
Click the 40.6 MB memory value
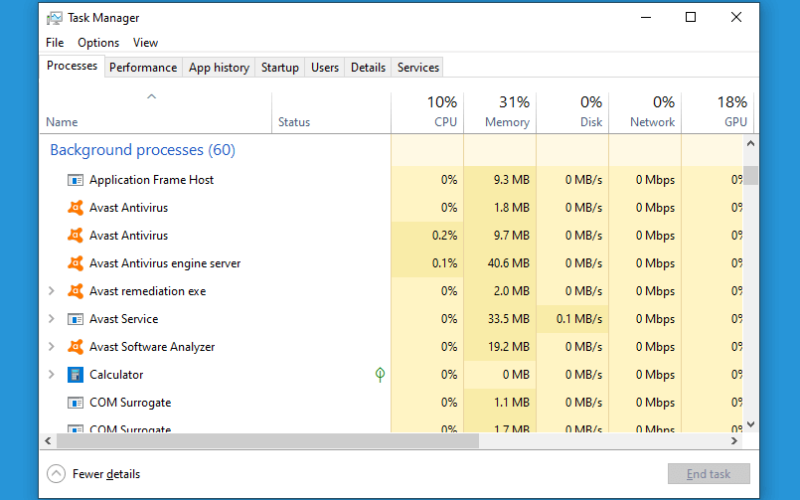tap(509, 263)
